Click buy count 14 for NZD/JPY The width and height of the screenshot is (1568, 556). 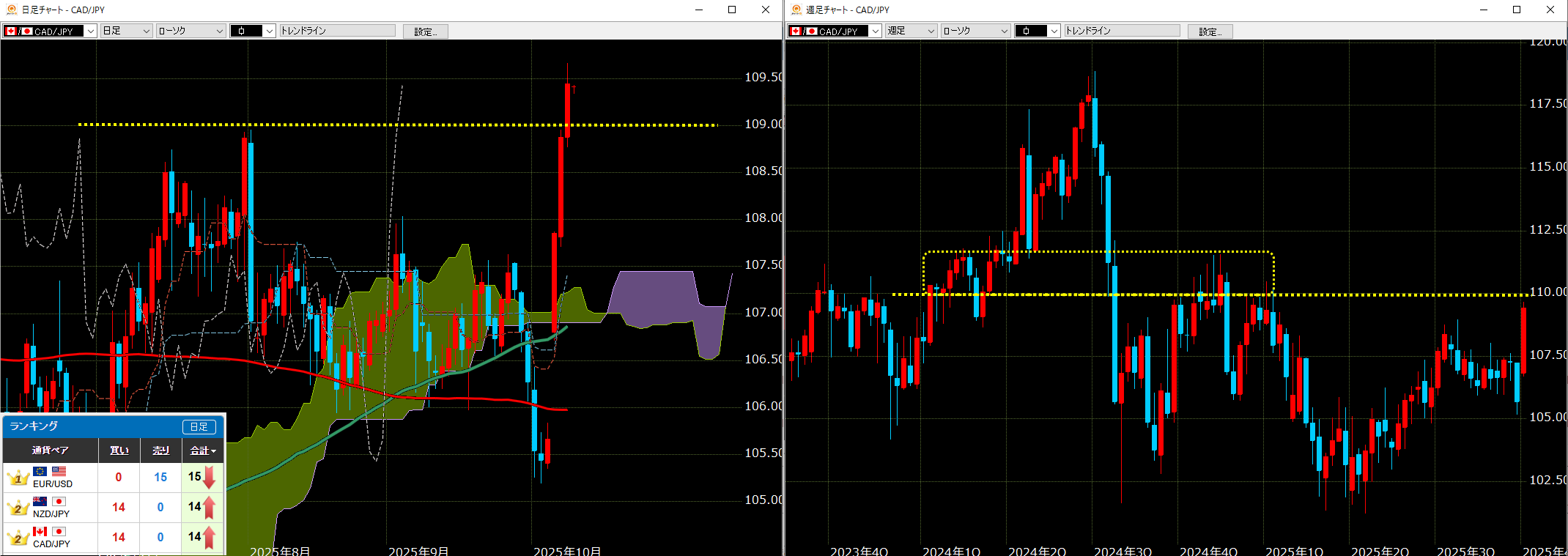pos(119,507)
